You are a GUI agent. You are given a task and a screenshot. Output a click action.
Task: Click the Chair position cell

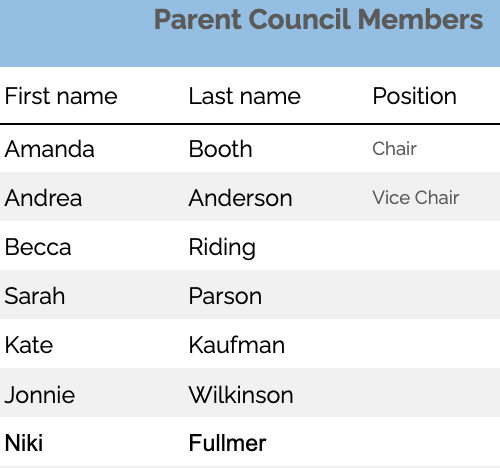coord(394,149)
